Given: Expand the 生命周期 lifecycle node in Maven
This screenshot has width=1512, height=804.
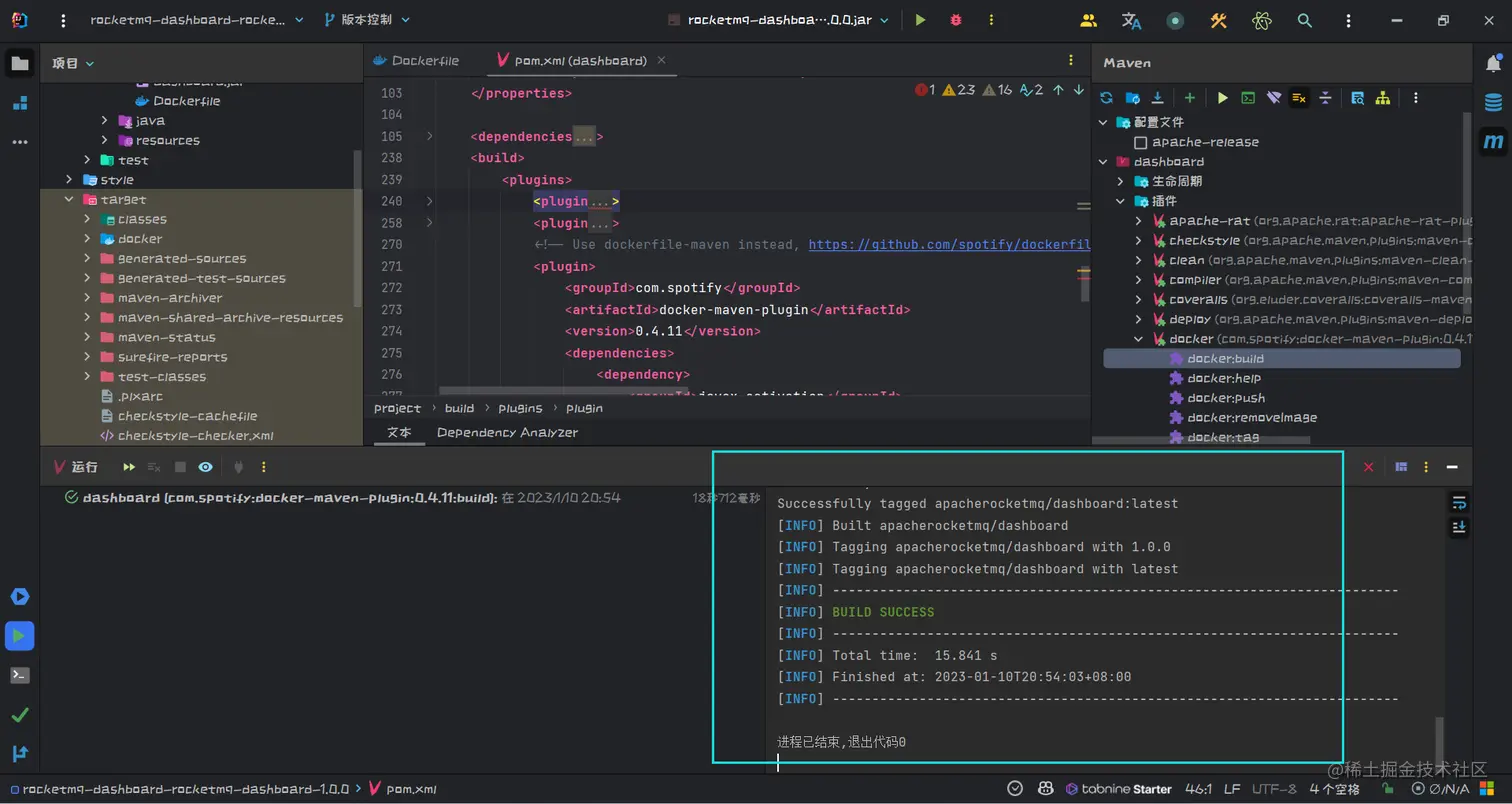Looking at the screenshot, I should pos(1121,182).
